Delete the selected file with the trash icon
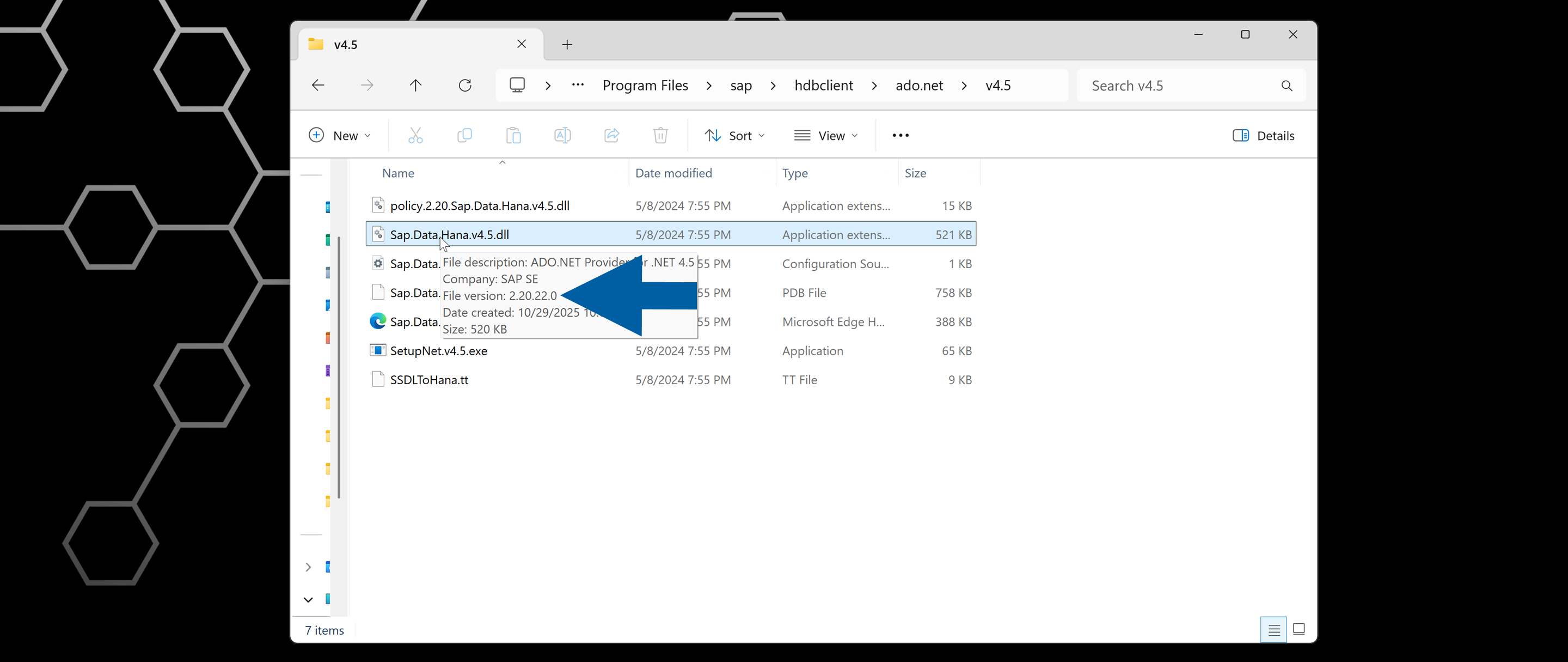This screenshot has height=662, width=1568. click(660, 135)
